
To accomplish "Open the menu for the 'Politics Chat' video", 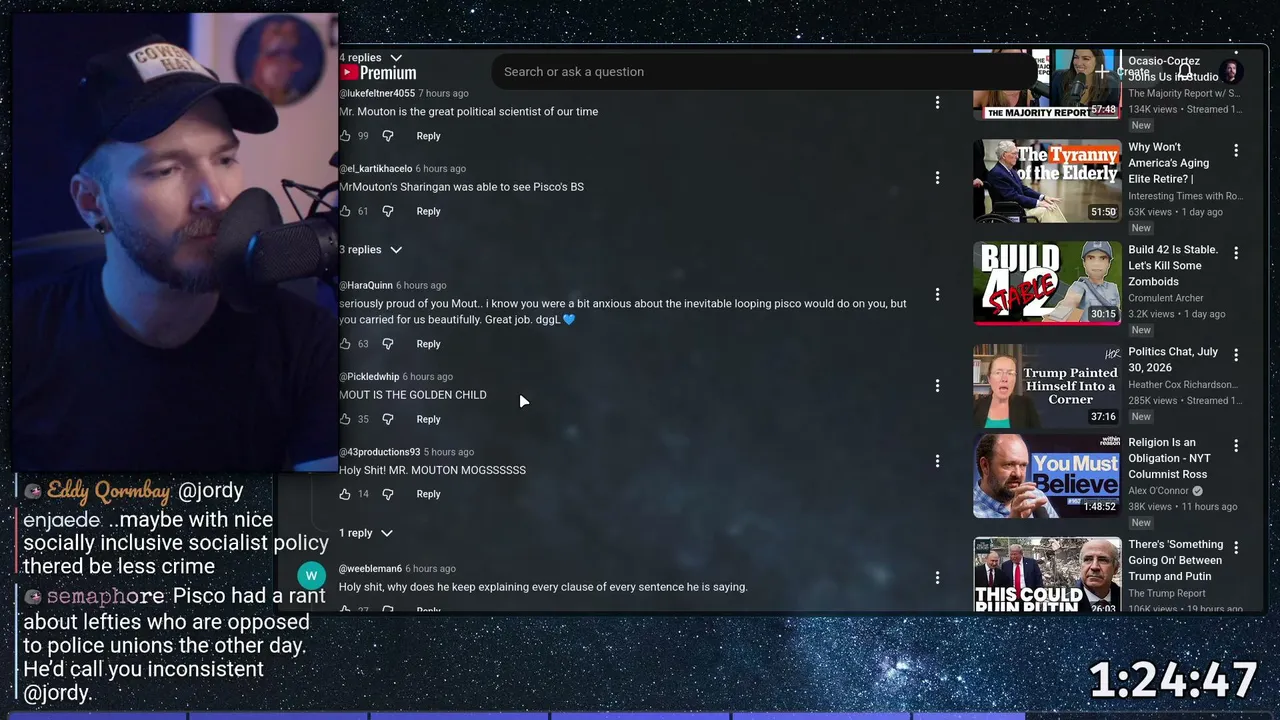I will click(x=1236, y=355).
